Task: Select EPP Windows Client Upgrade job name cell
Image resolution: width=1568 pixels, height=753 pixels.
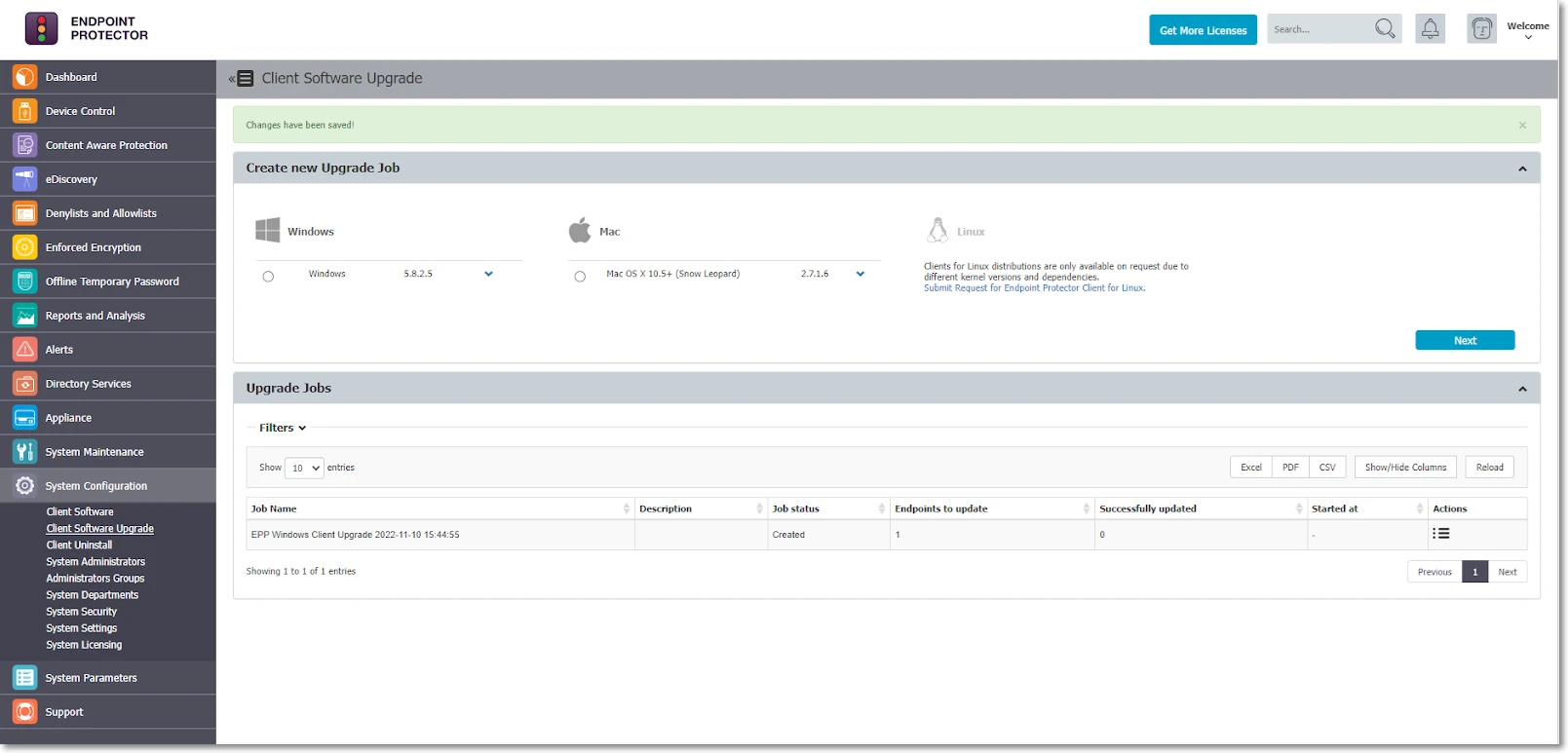Action: tap(440, 535)
